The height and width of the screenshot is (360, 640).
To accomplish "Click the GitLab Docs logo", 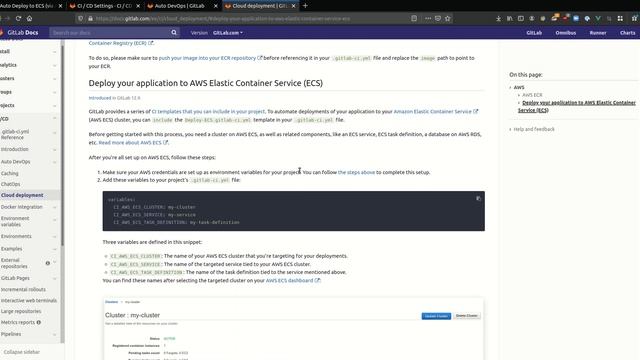I will coord(19,32).
